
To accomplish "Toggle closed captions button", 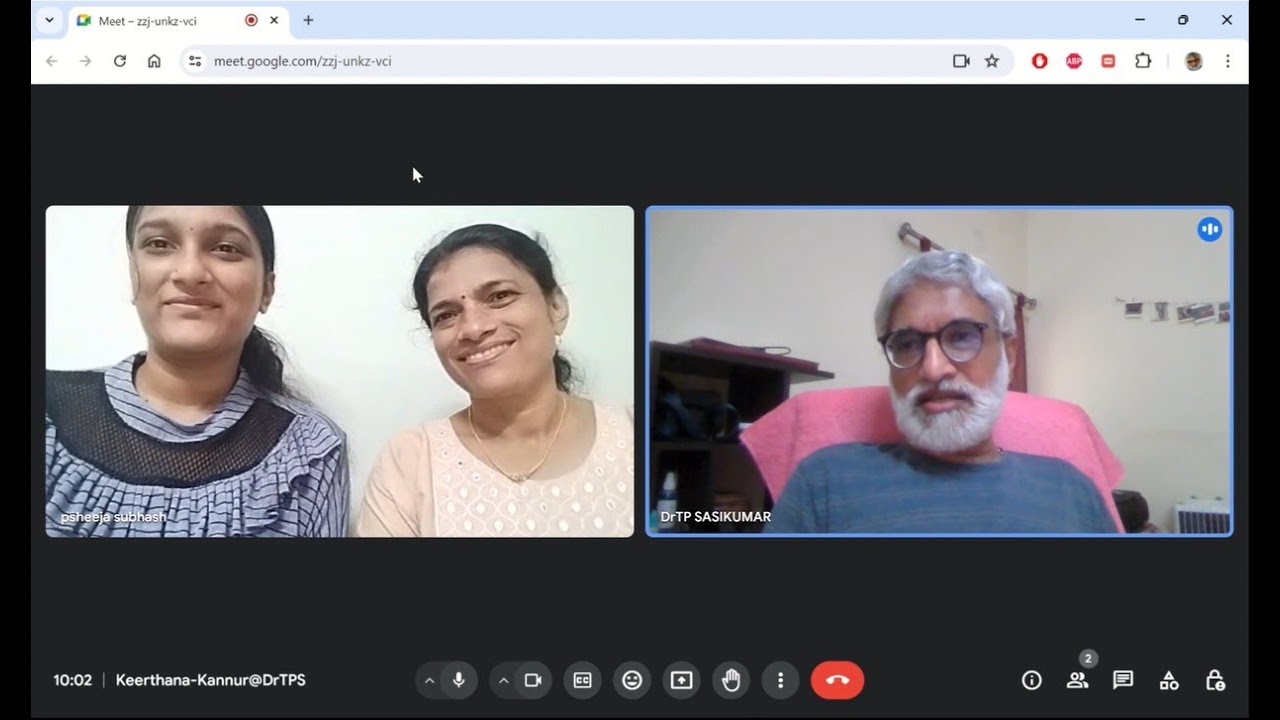I will (582, 680).
